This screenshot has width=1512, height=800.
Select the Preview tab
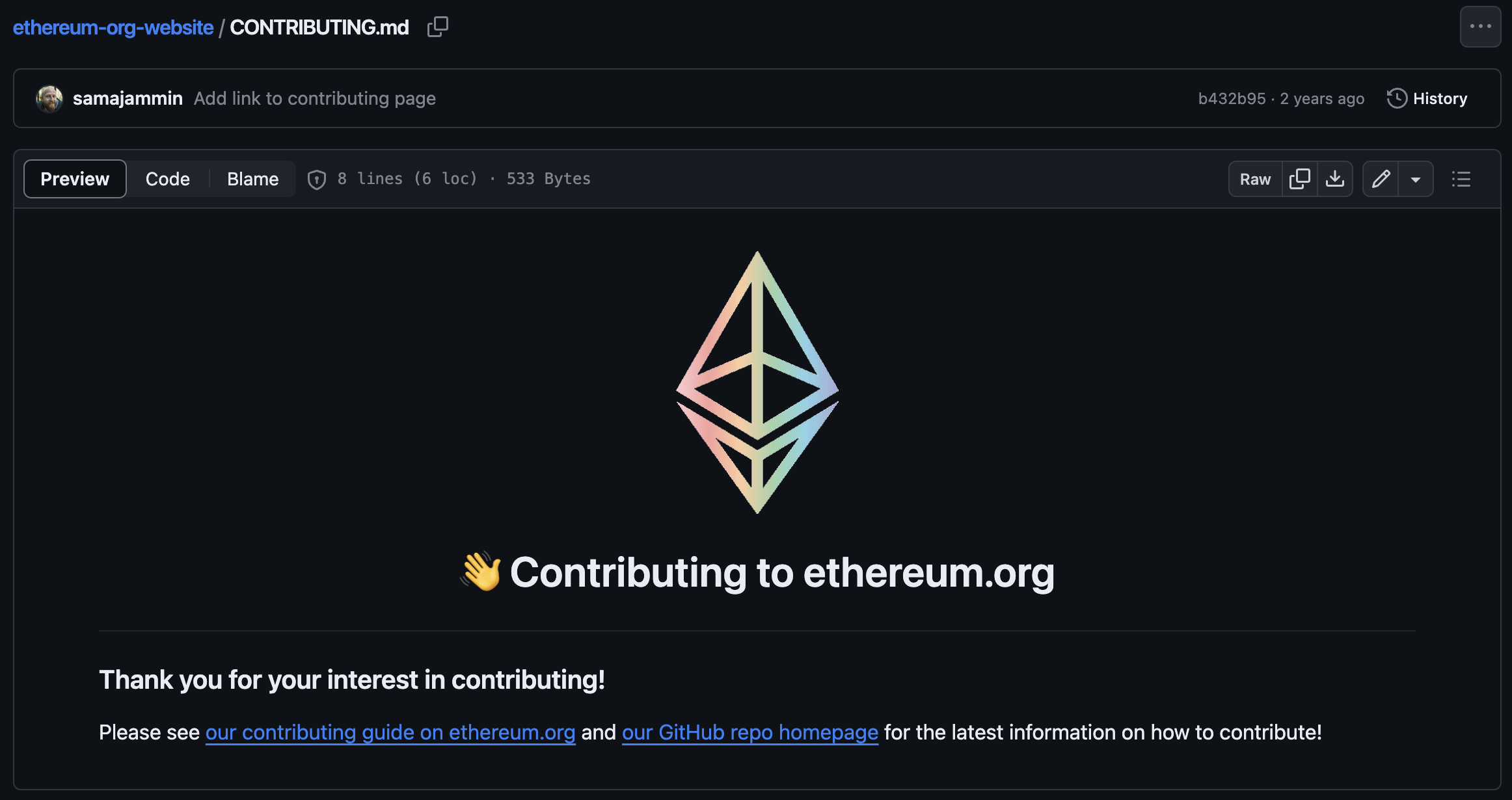74,178
